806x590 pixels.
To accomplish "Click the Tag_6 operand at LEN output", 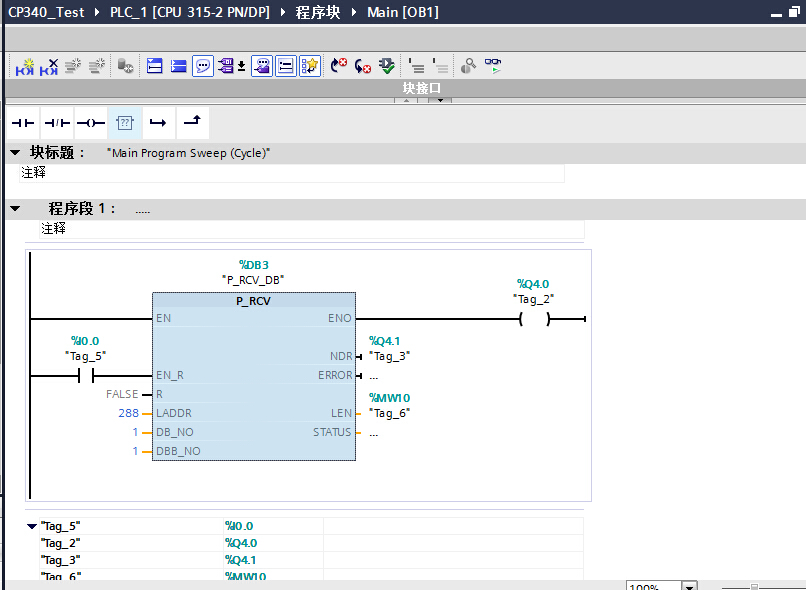I will (x=390, y=413).
